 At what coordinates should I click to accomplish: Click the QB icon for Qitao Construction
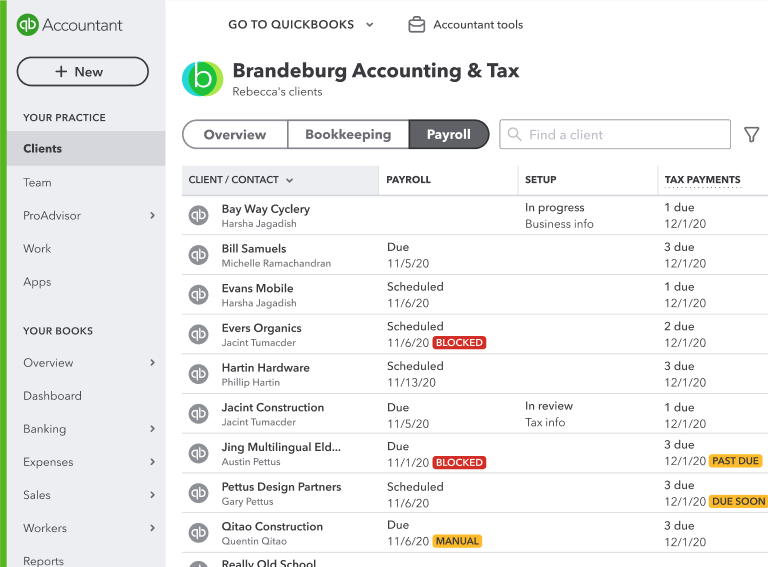[198, 533]
